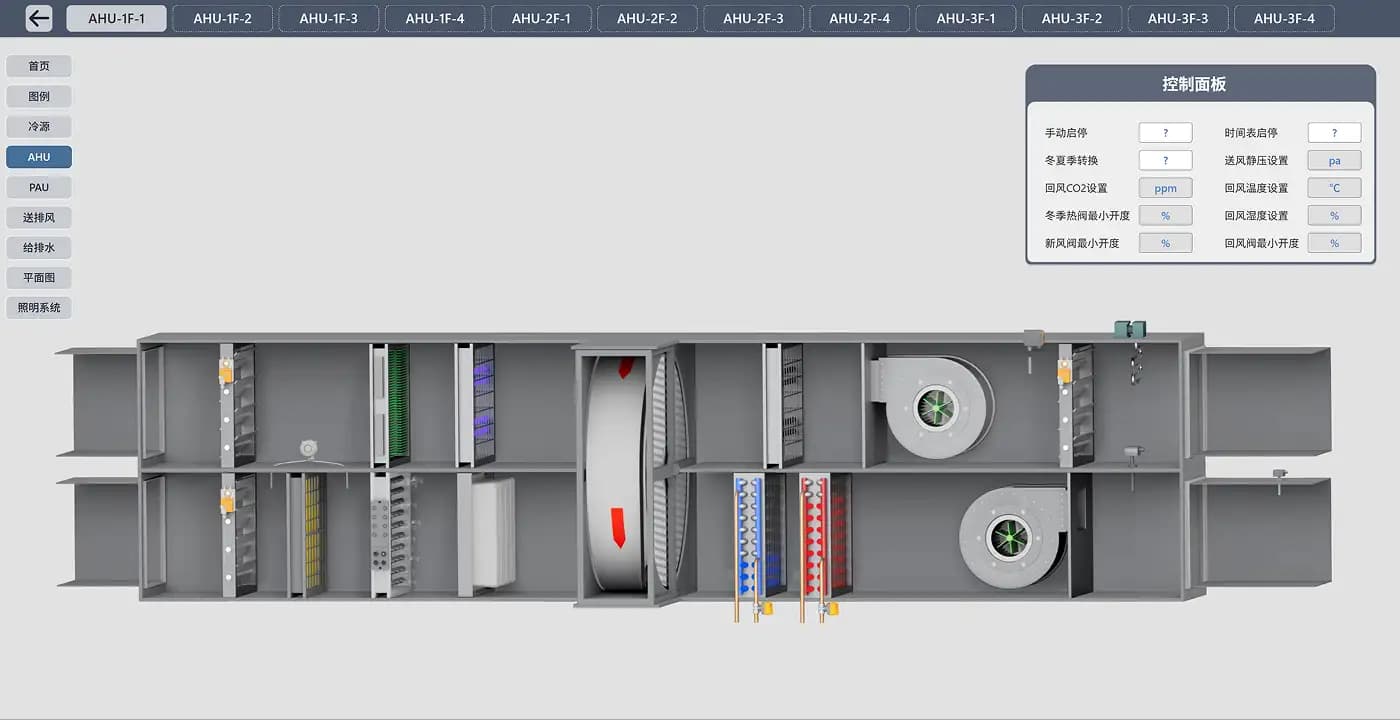The image size is (1400, 720).
Task: Open the 冷源 page from sidebar
Action: 39,127
